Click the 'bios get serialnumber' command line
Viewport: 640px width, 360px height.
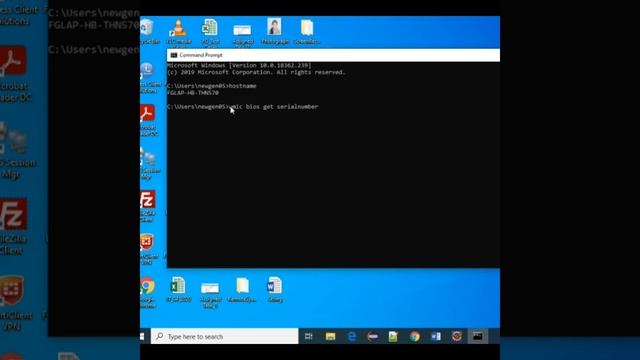243,107
